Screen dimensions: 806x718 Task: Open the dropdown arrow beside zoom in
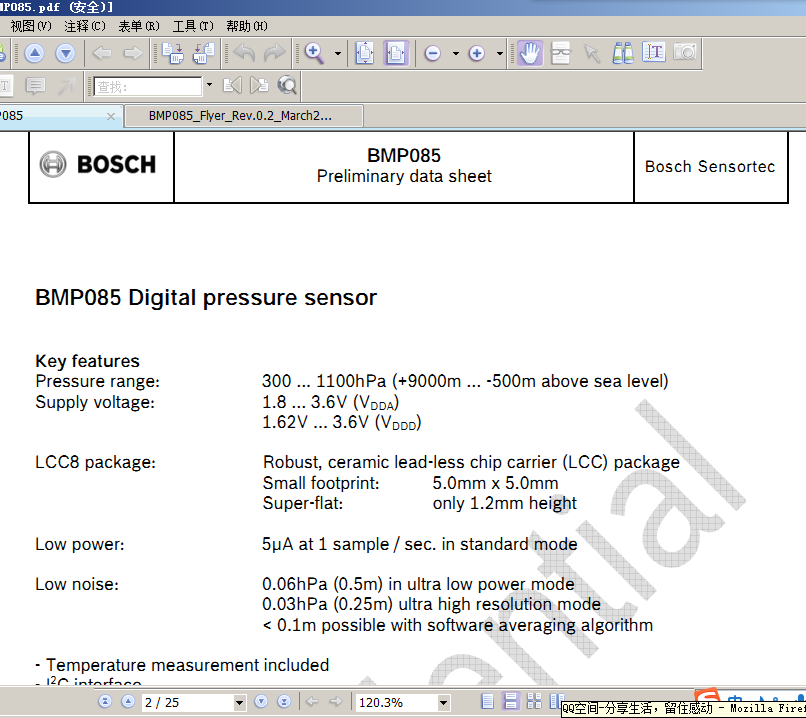click(x=500, y=53)
